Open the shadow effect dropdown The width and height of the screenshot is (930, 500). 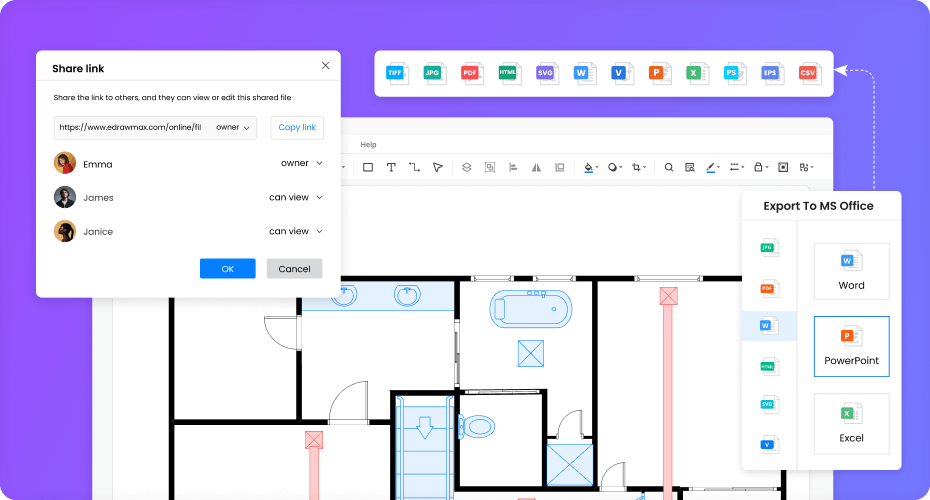(615, 167)
